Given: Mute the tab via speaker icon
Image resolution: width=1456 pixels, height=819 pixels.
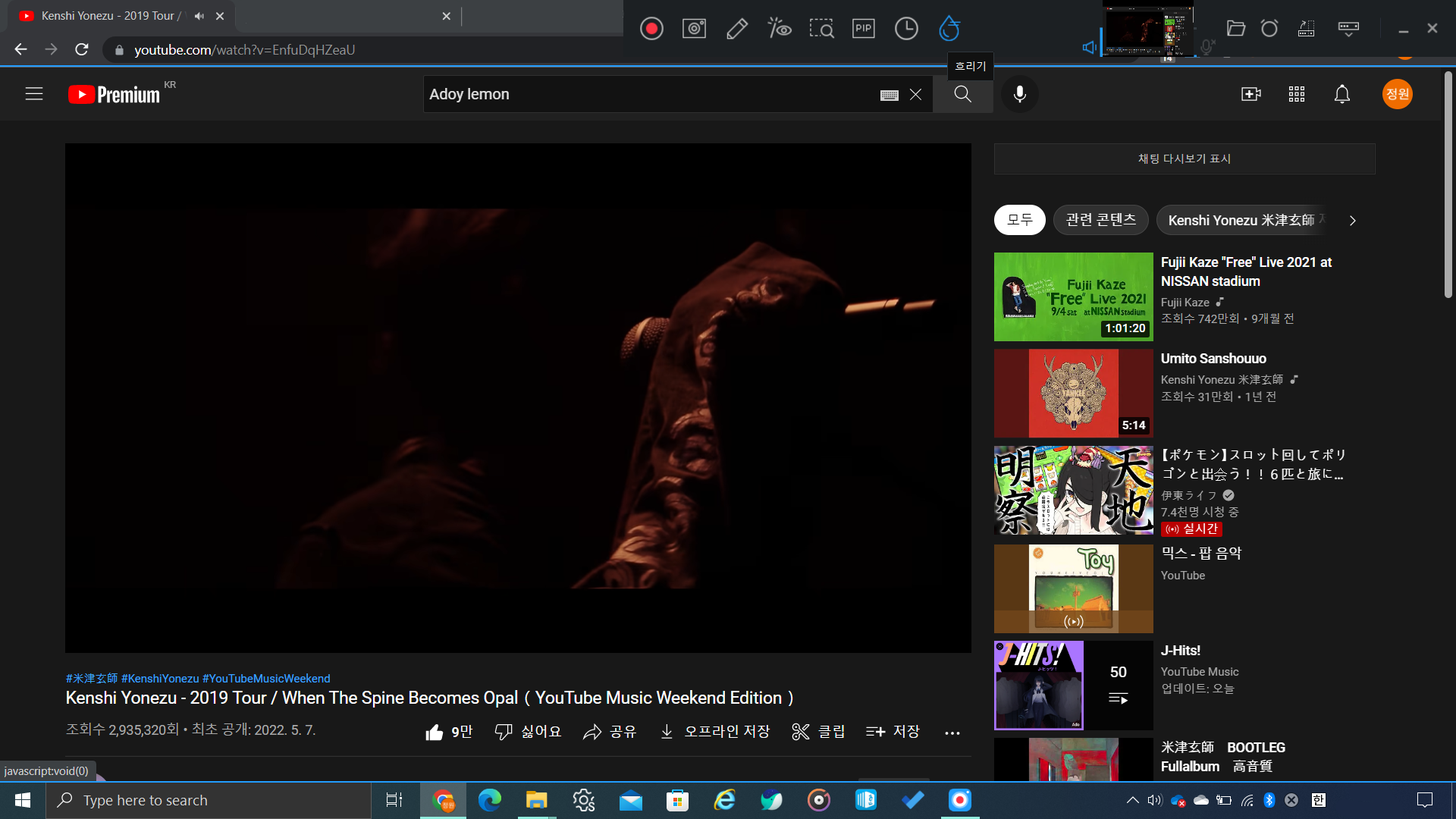Looking at the screenshot, I should 199,16.
